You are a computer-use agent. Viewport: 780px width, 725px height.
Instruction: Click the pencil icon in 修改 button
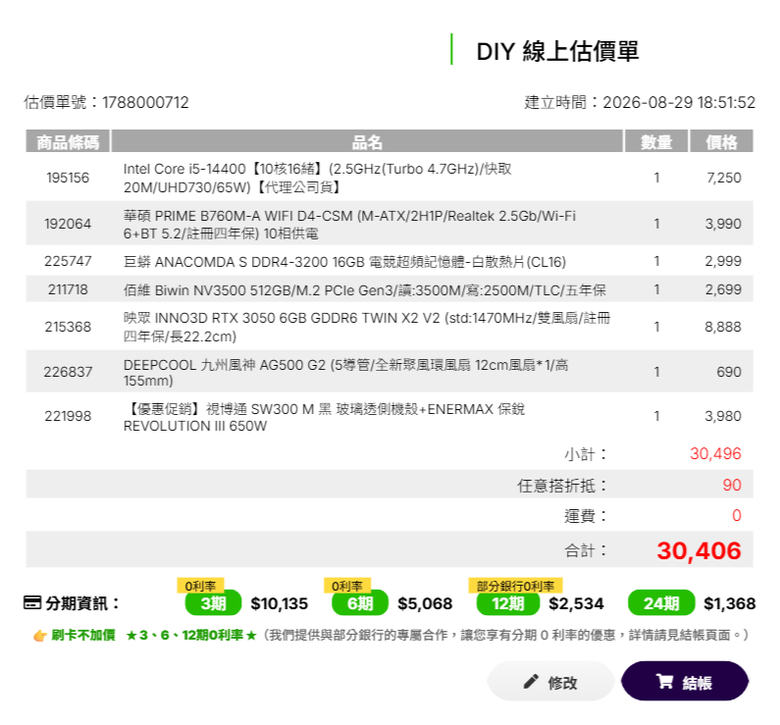[x=531, y=681]
